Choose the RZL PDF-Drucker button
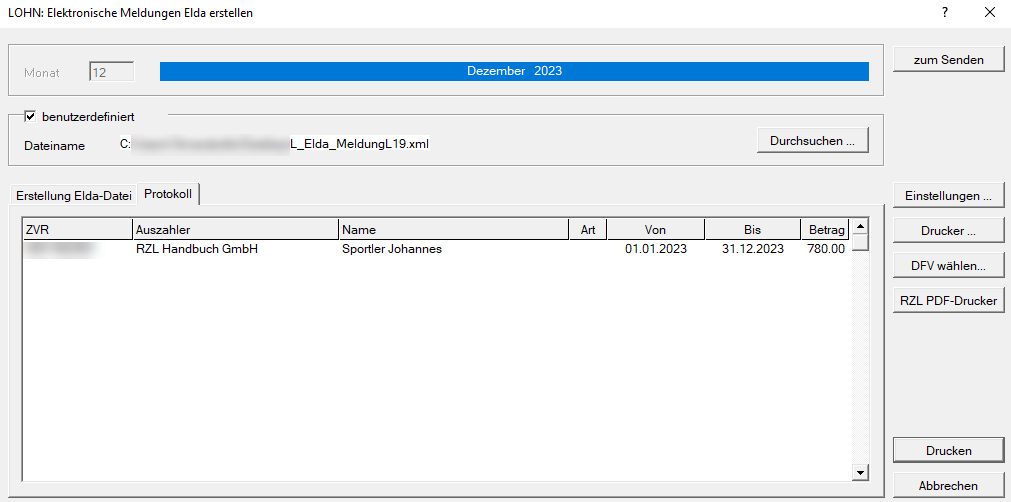Image resolution: width=1011 pixels, height=502 pixels. point(948,300)
